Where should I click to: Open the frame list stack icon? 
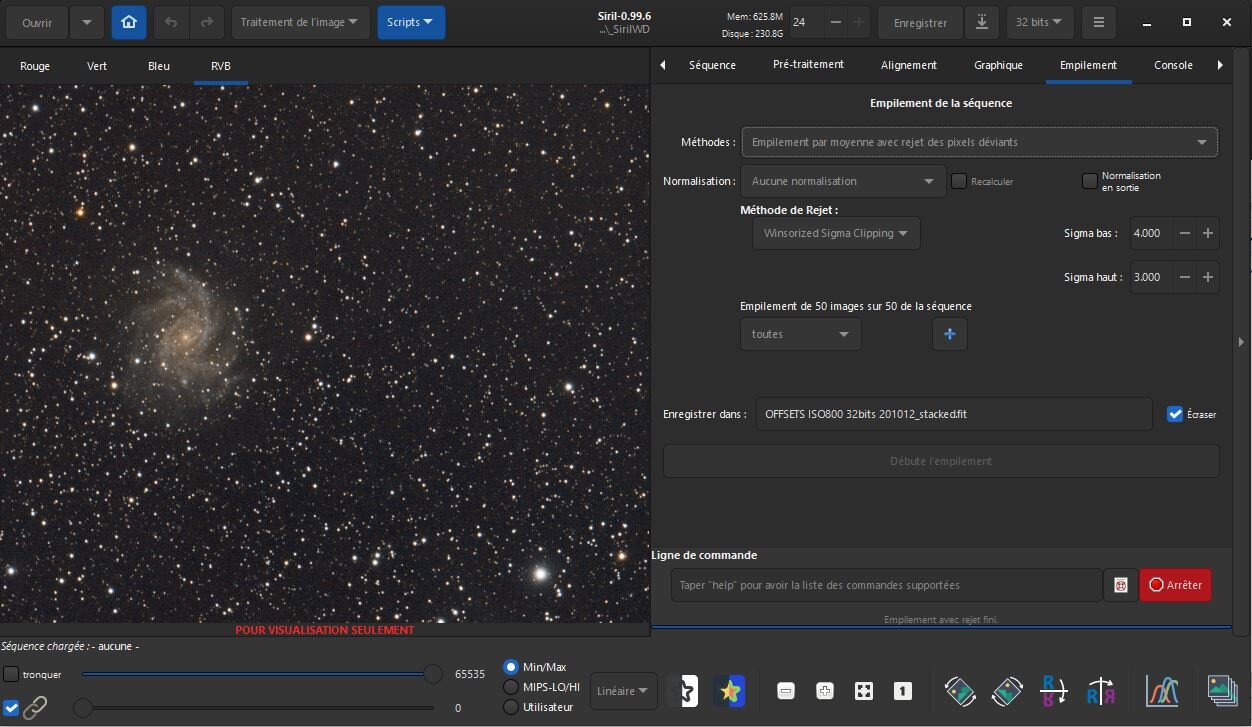point(1221,690)
